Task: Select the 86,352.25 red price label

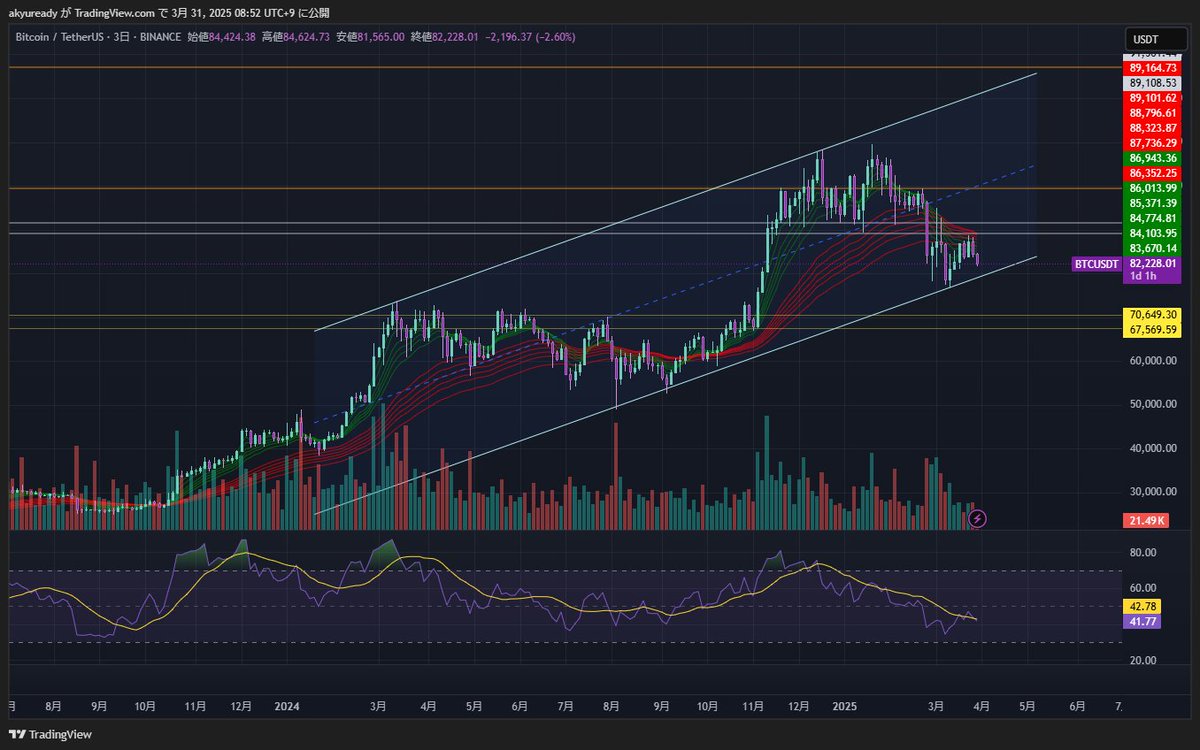Action: click(1151, 173)
